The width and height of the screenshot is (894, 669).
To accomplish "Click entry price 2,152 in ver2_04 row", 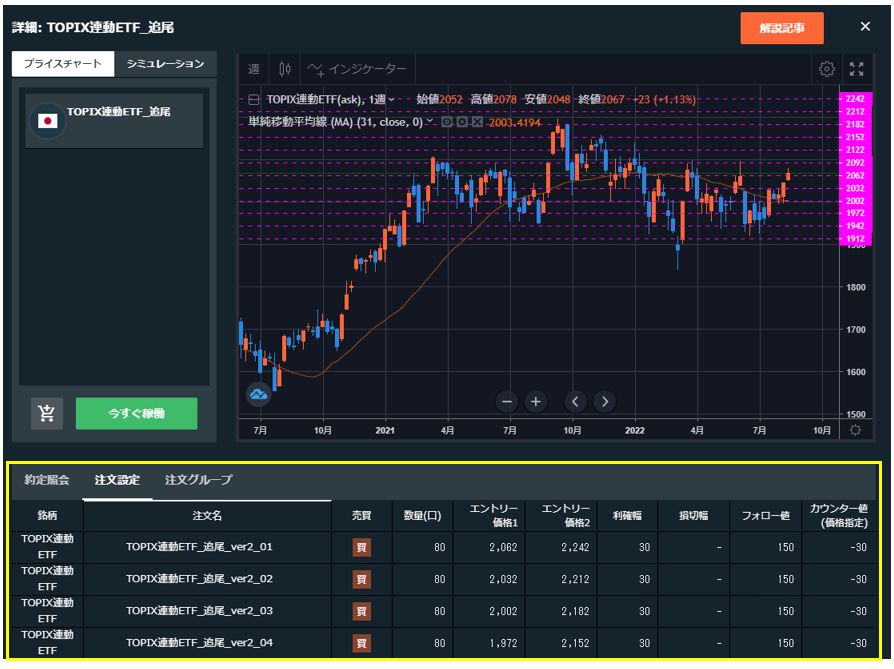I will [x=575, y=643].
